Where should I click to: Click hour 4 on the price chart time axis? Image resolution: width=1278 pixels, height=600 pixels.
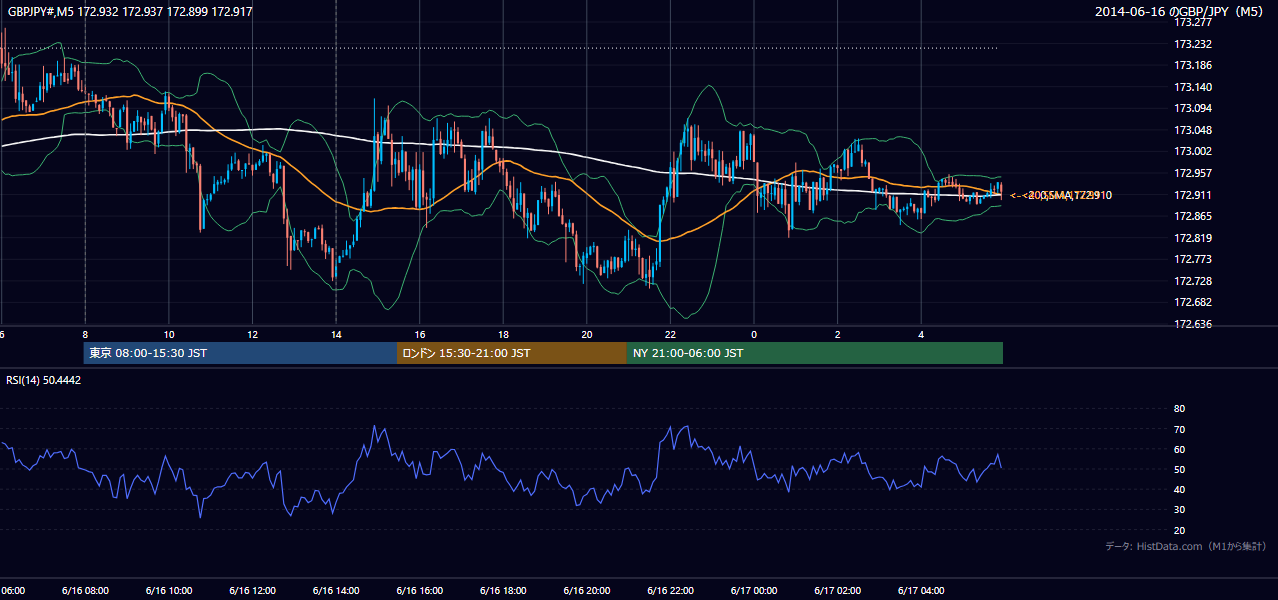921,334
